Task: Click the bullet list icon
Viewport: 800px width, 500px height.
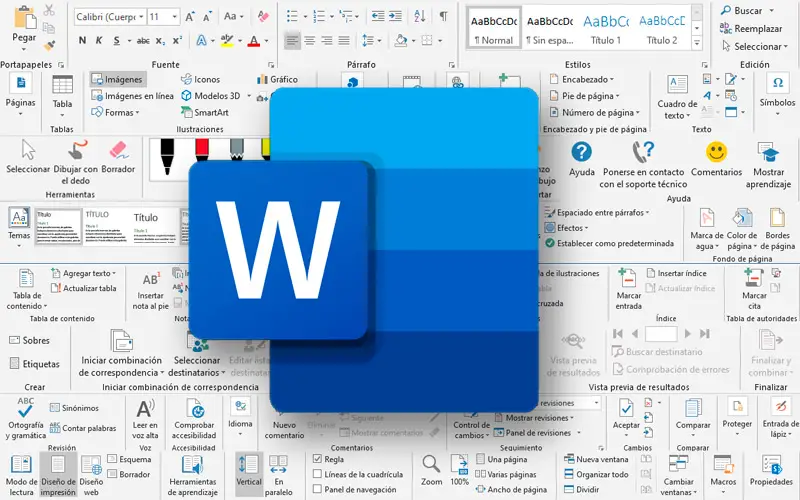Action: click(292, 16)
